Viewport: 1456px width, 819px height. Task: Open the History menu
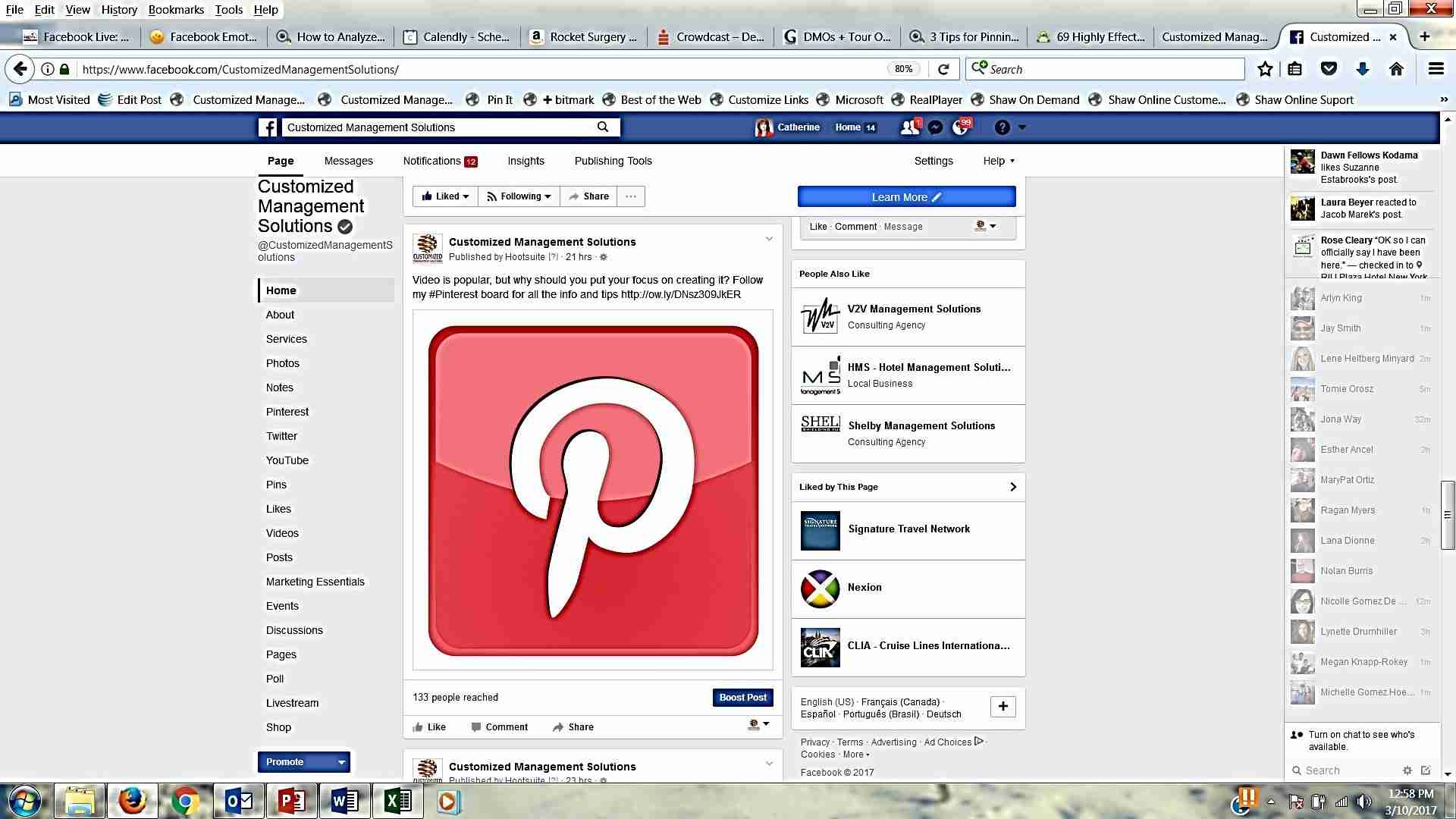tap(119, 10)
